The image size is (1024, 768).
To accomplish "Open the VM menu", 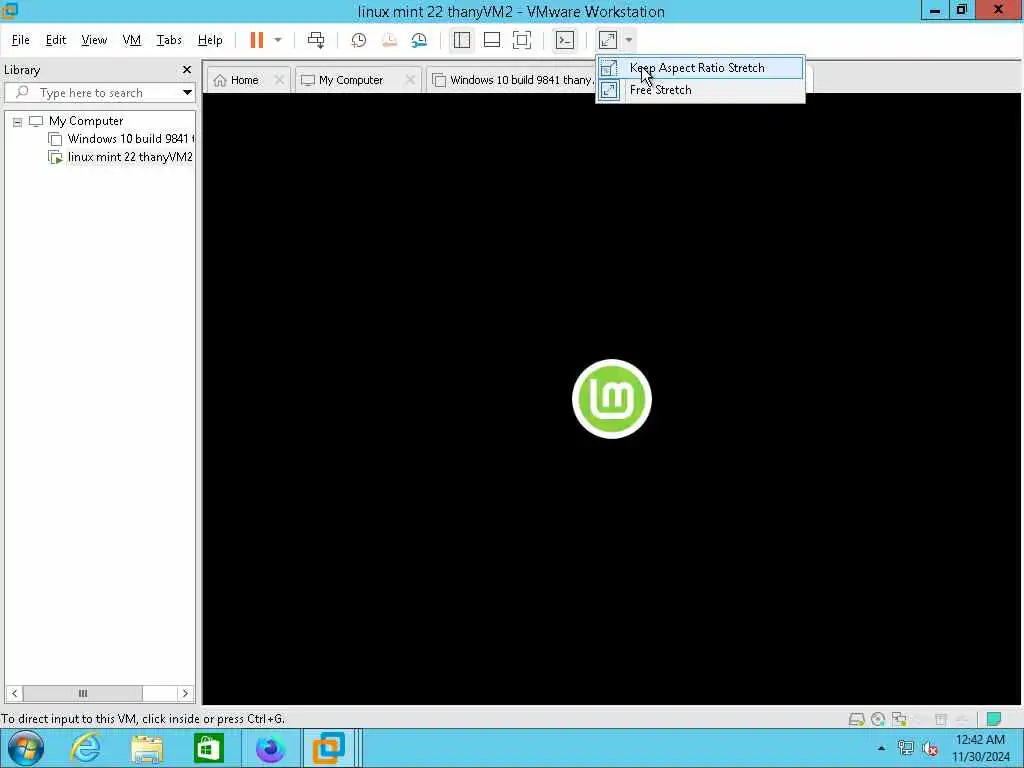I will pos(132,40).
